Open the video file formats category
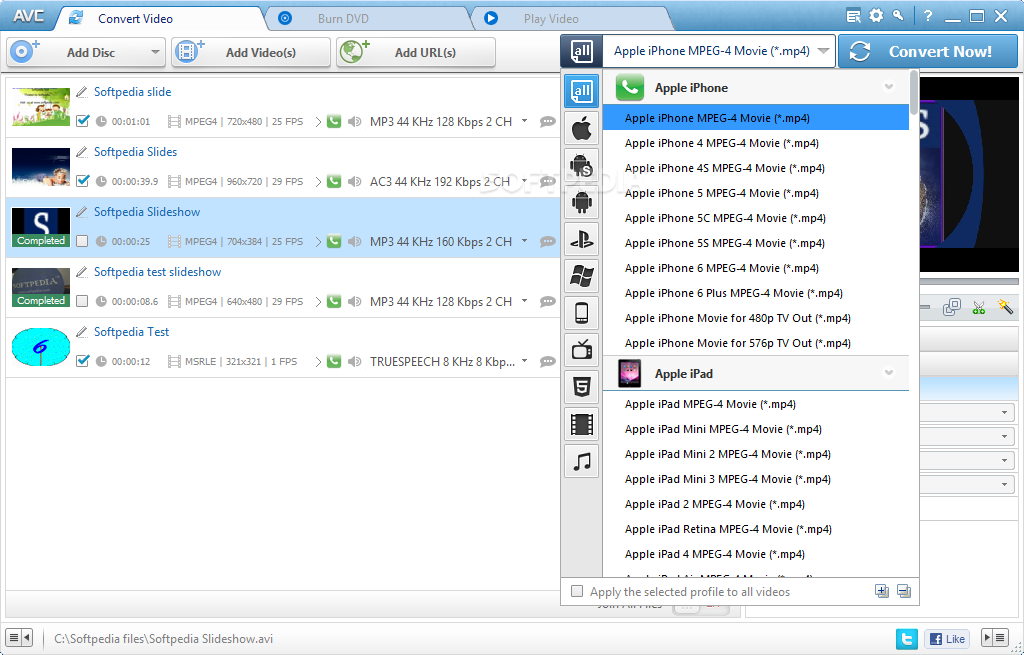Screen dimensions: 1024x655 (x=581, y=424)
